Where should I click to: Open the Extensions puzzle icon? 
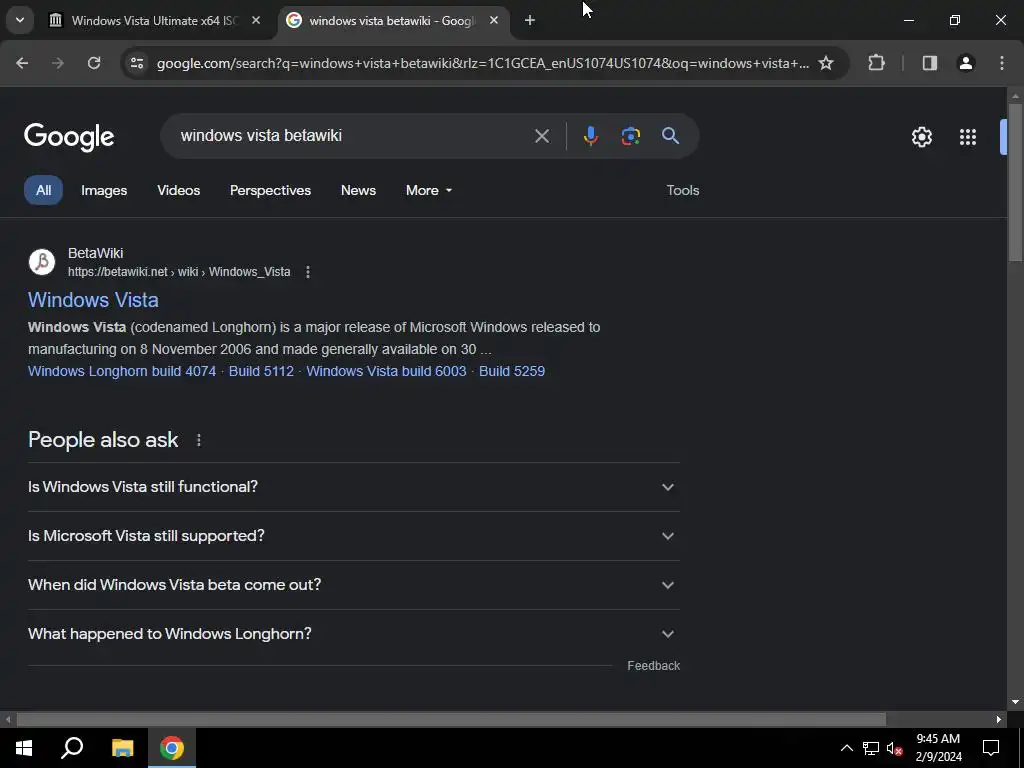click(876, 63)
